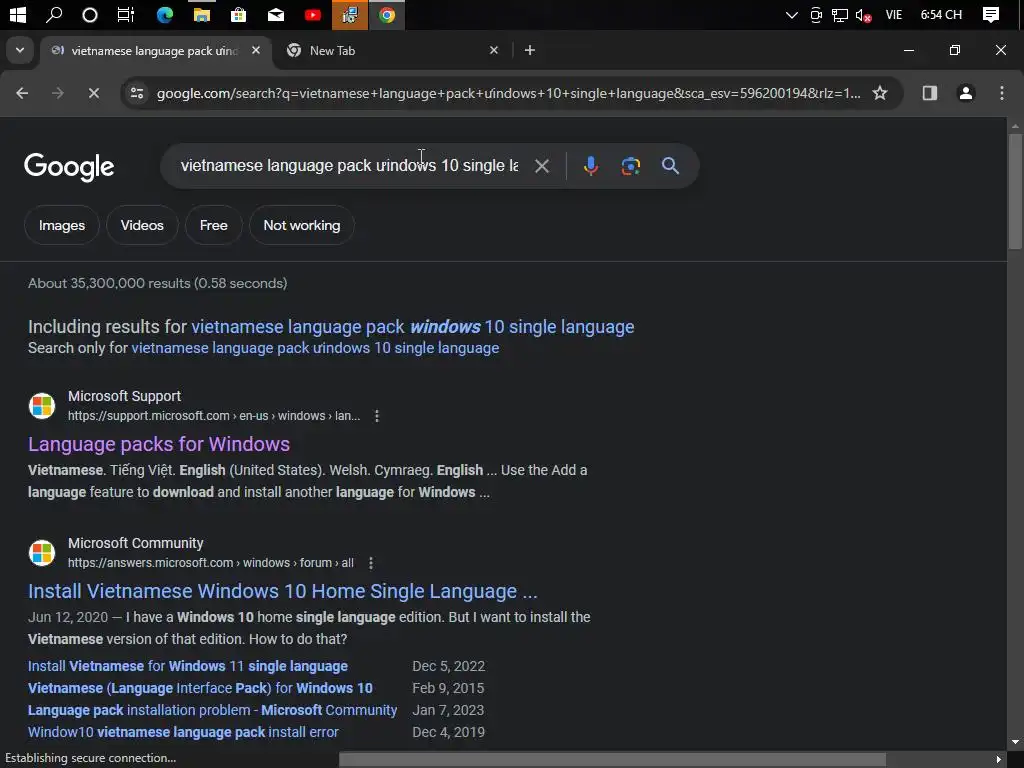Open a new browser tab
The width and height of the screenshot is (1024, 768).
click(530, 50)
